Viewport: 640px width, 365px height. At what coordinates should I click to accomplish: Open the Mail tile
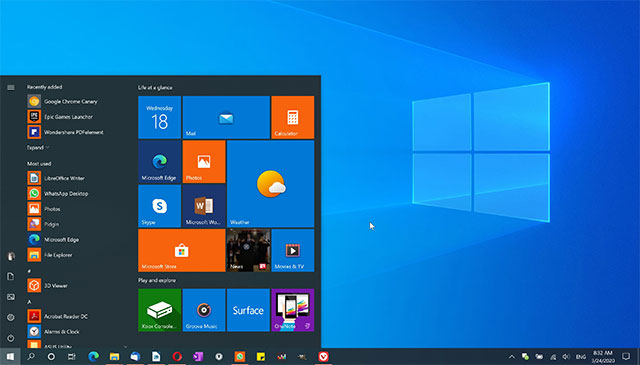(226, 118)
